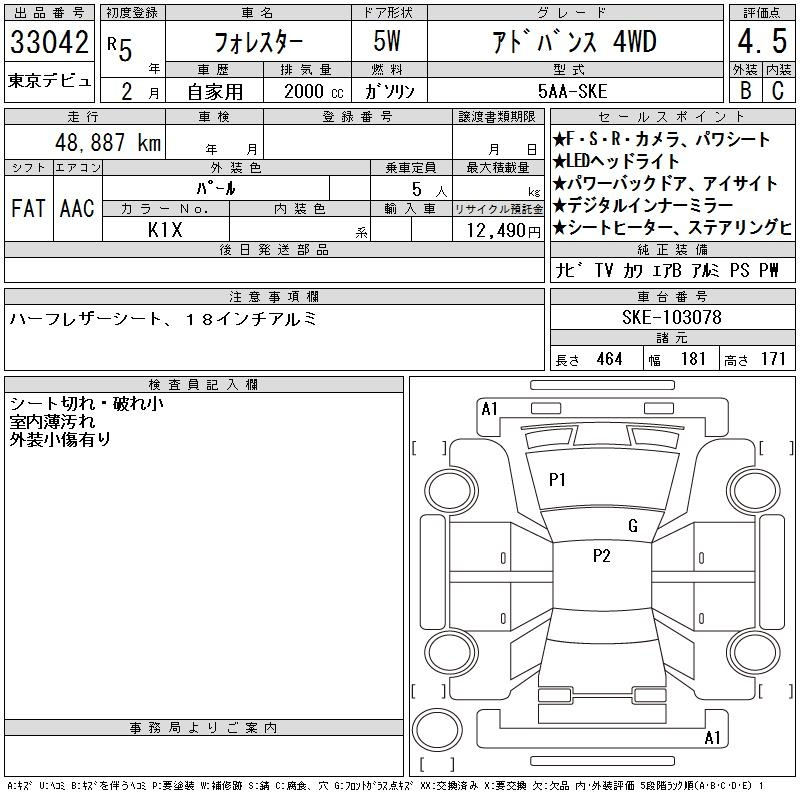The image size is (800, 800).
Task: Click the car name フォレスター
Action: [x=258, y=42]
